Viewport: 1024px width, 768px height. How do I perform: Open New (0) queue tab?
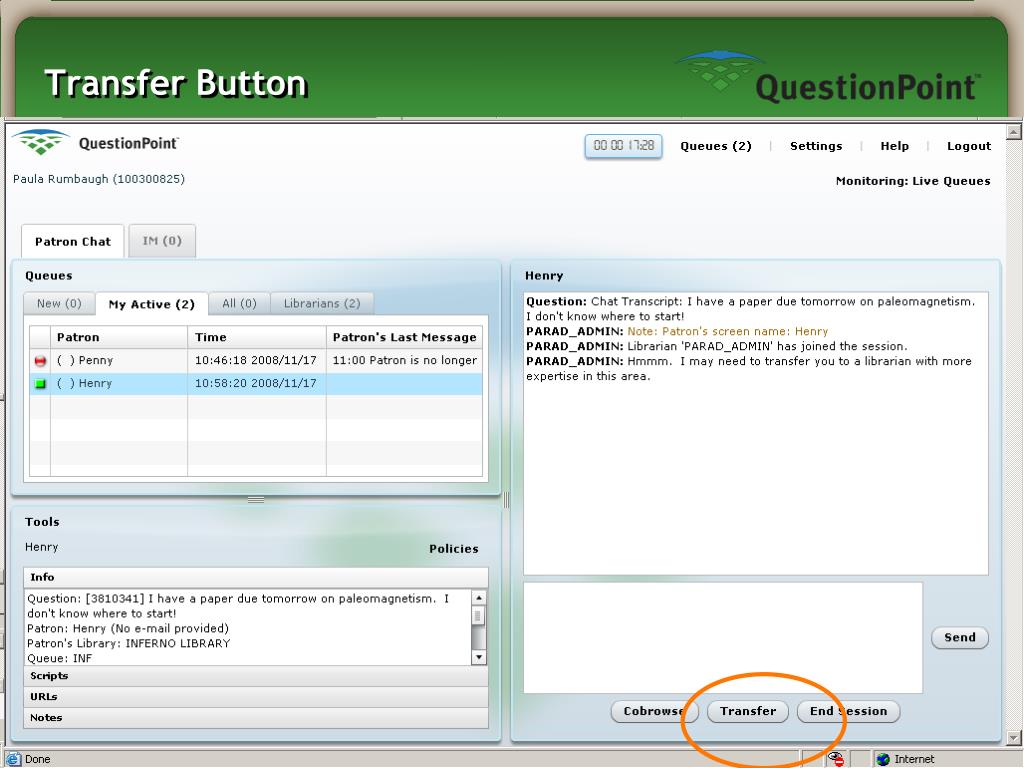pyautogui.click(x=59, y=304)
